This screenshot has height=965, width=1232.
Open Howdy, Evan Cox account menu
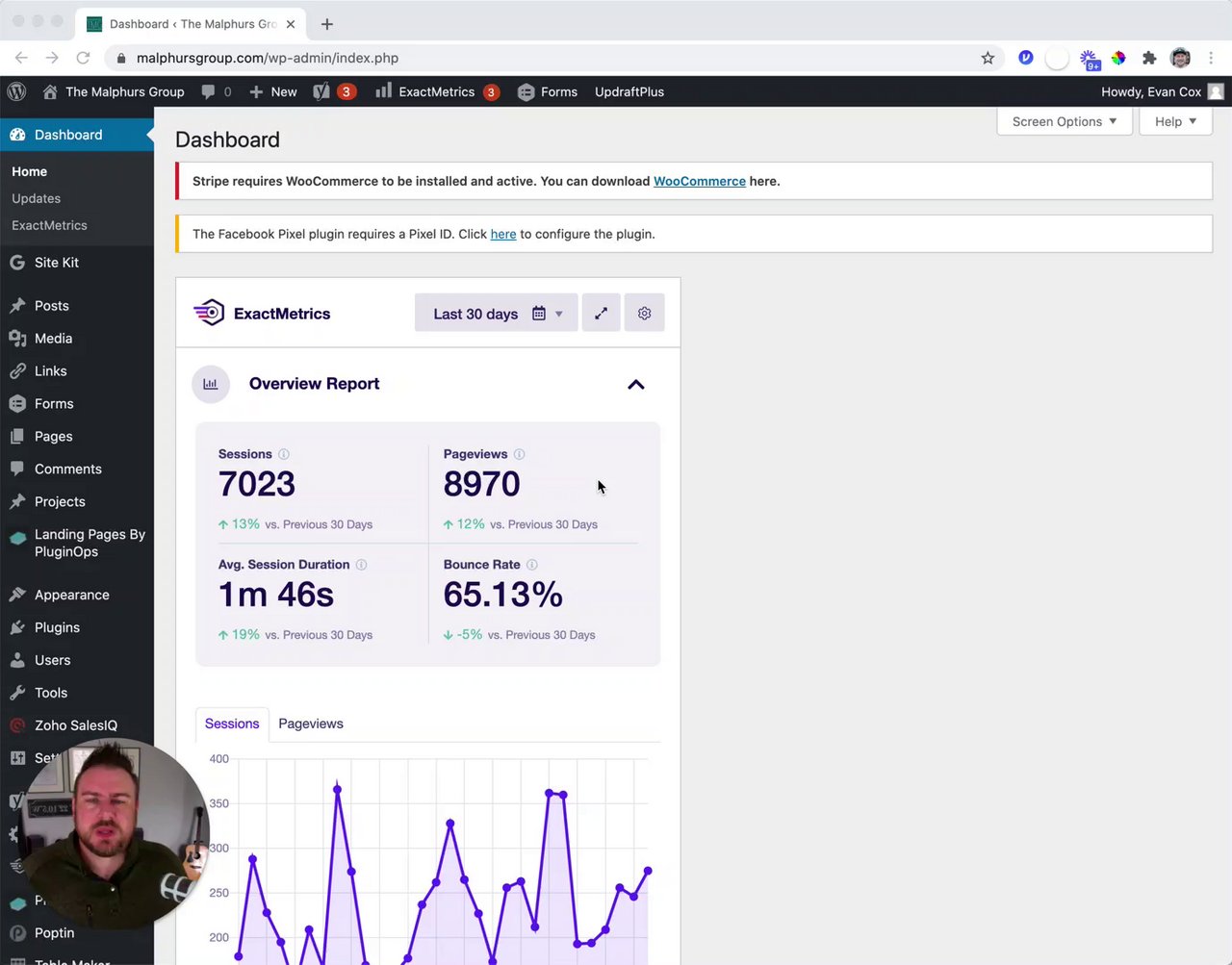tap(1162, 91)
